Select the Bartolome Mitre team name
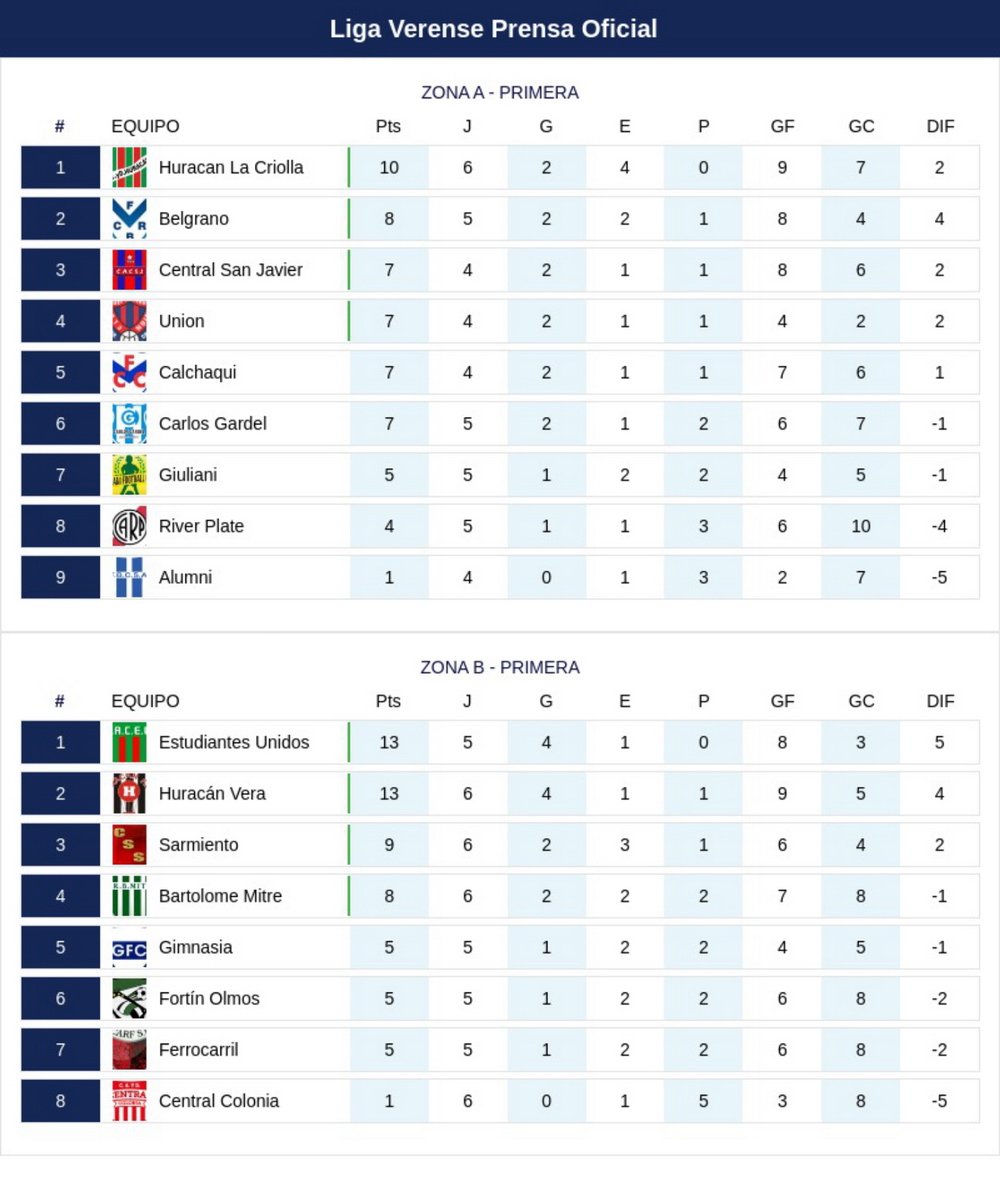This screenshot has height=1186, width=1000. tap(220, 896)
